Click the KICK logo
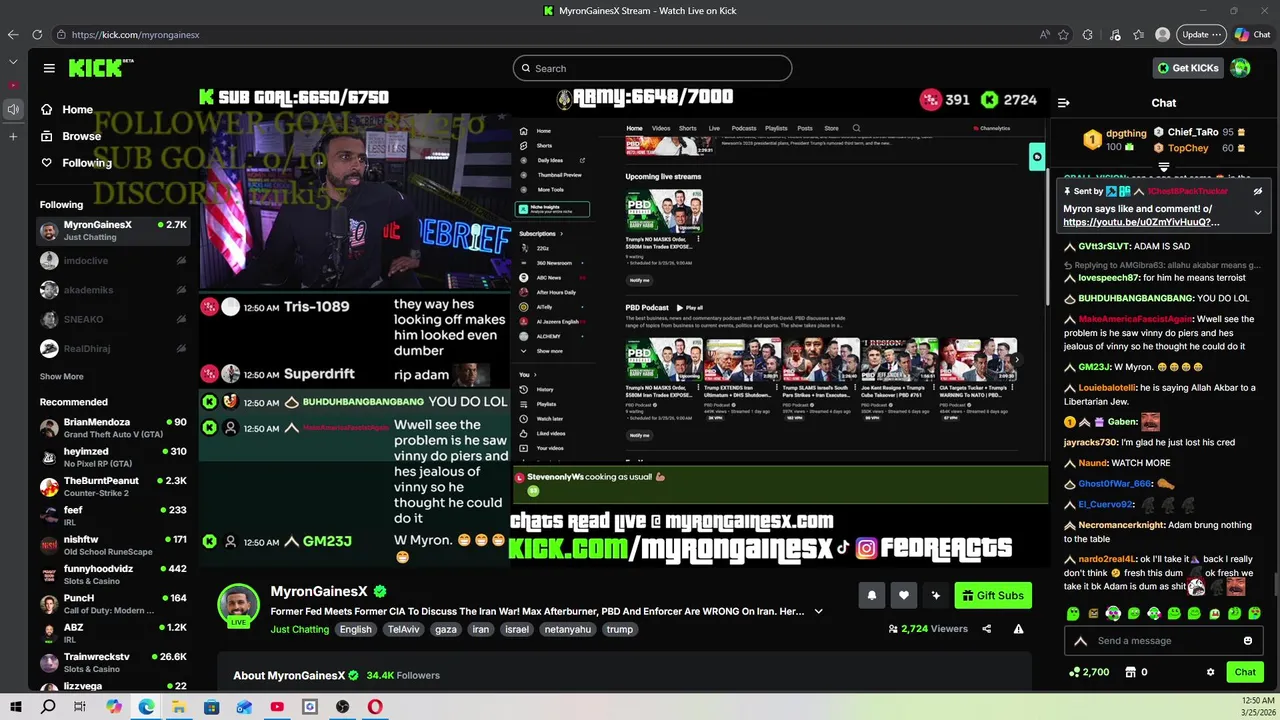This screenshot has width=1280, height=720. [x=98, y=68]
